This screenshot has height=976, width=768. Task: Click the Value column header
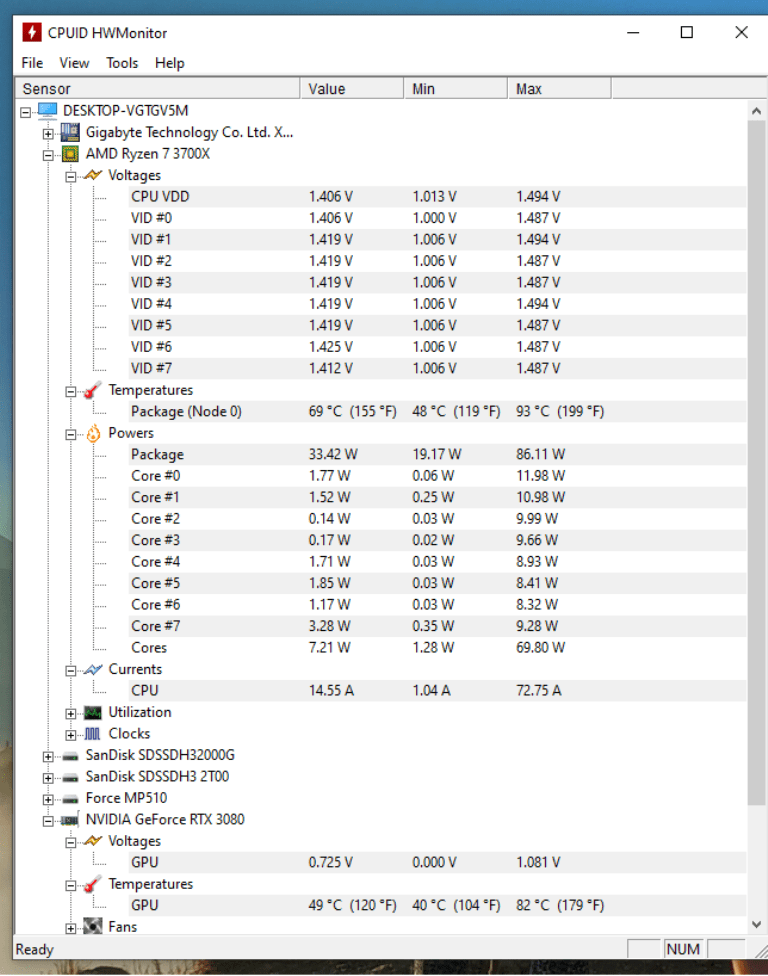pos(352,88)
